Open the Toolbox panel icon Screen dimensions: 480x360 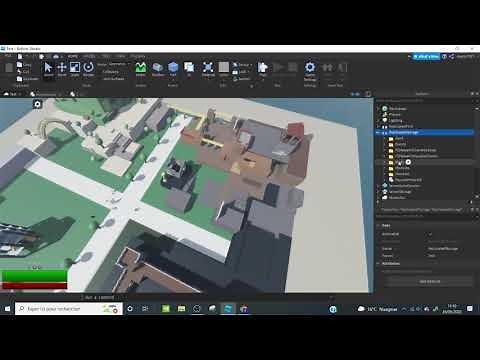click(x=157, y=69)
